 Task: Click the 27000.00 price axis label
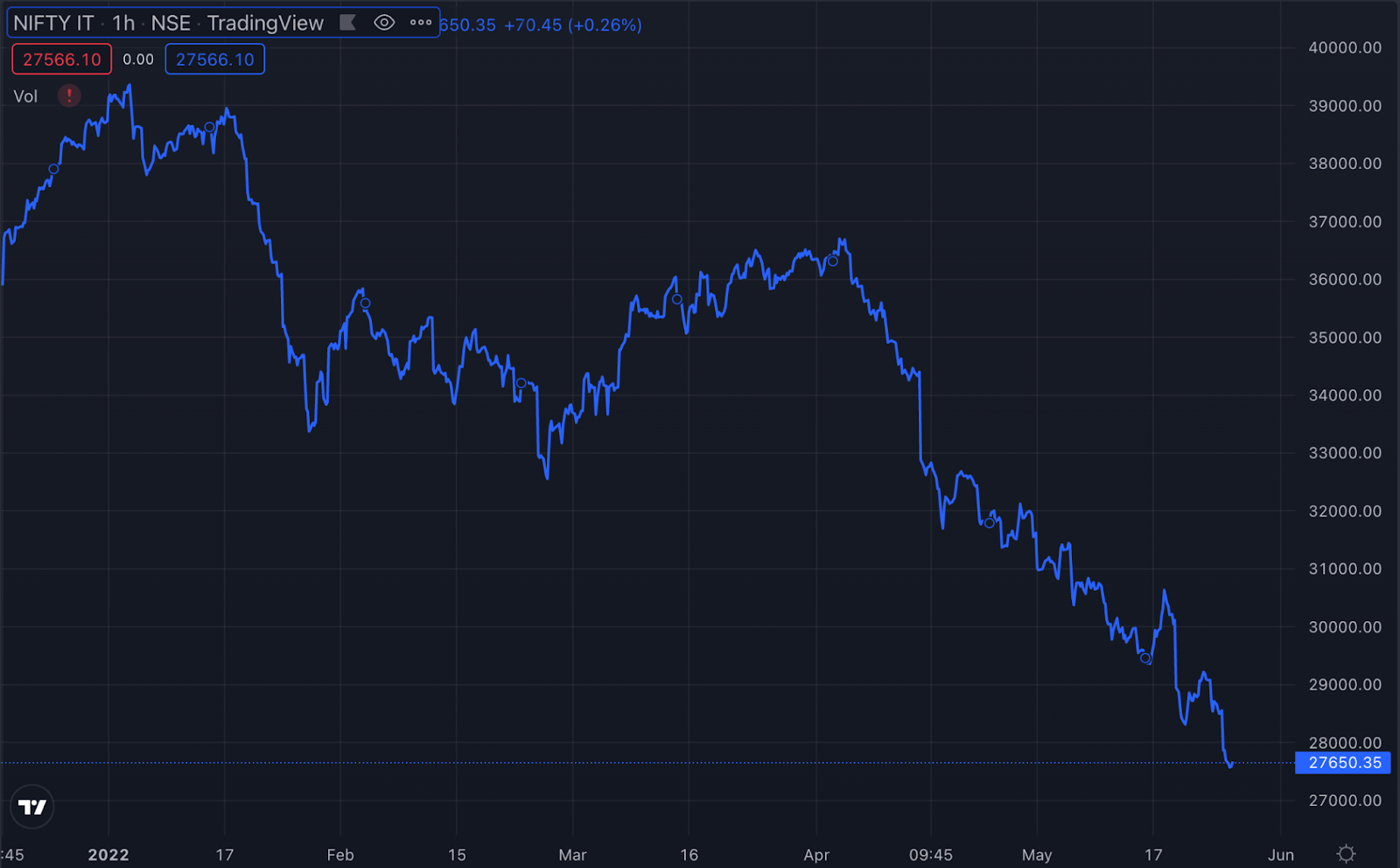click(1346, 801)
